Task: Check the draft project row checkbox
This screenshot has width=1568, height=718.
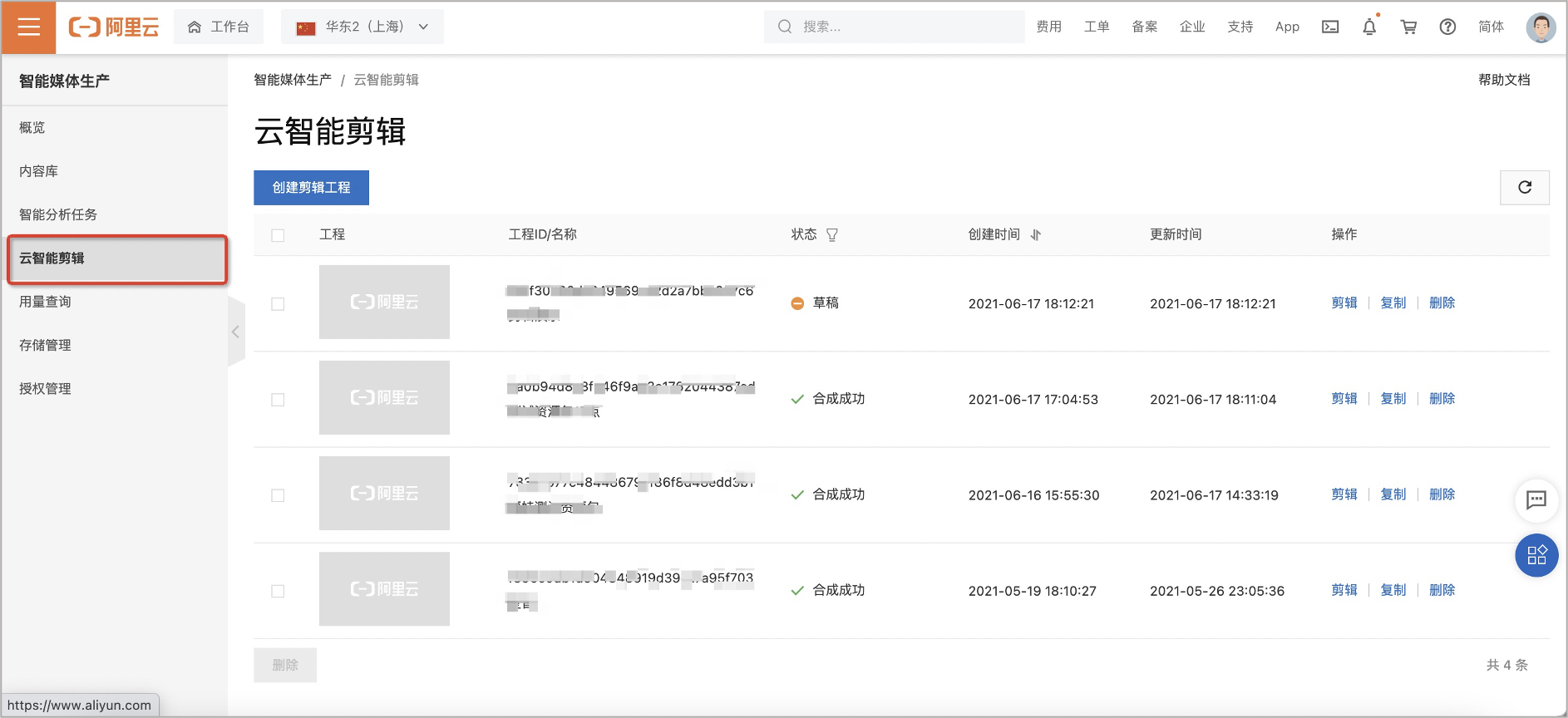Action: pyautogui.click(x=278, y=304)
